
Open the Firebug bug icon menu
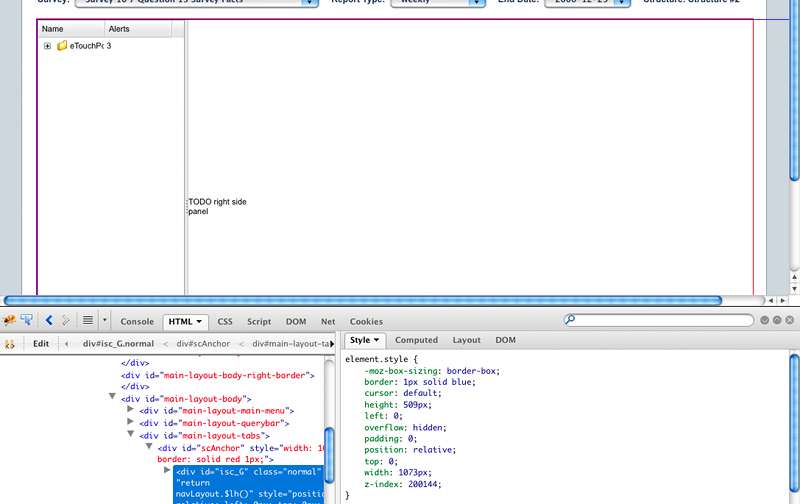[x=9, y=321]
